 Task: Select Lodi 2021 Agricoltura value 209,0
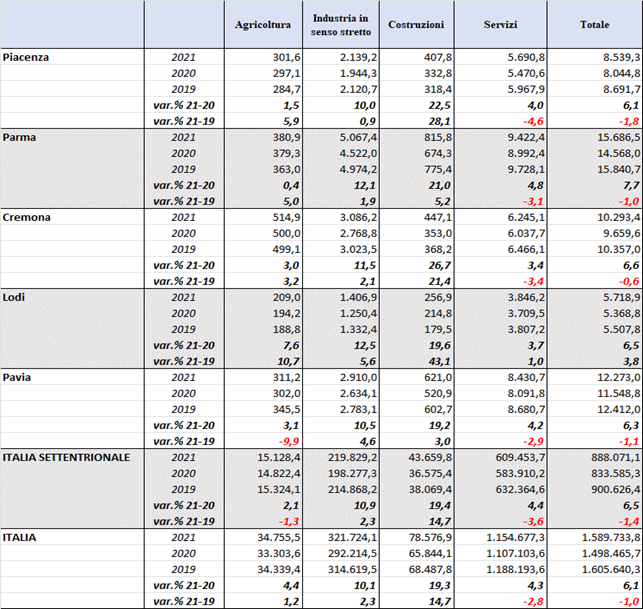[x=287, y=297]
